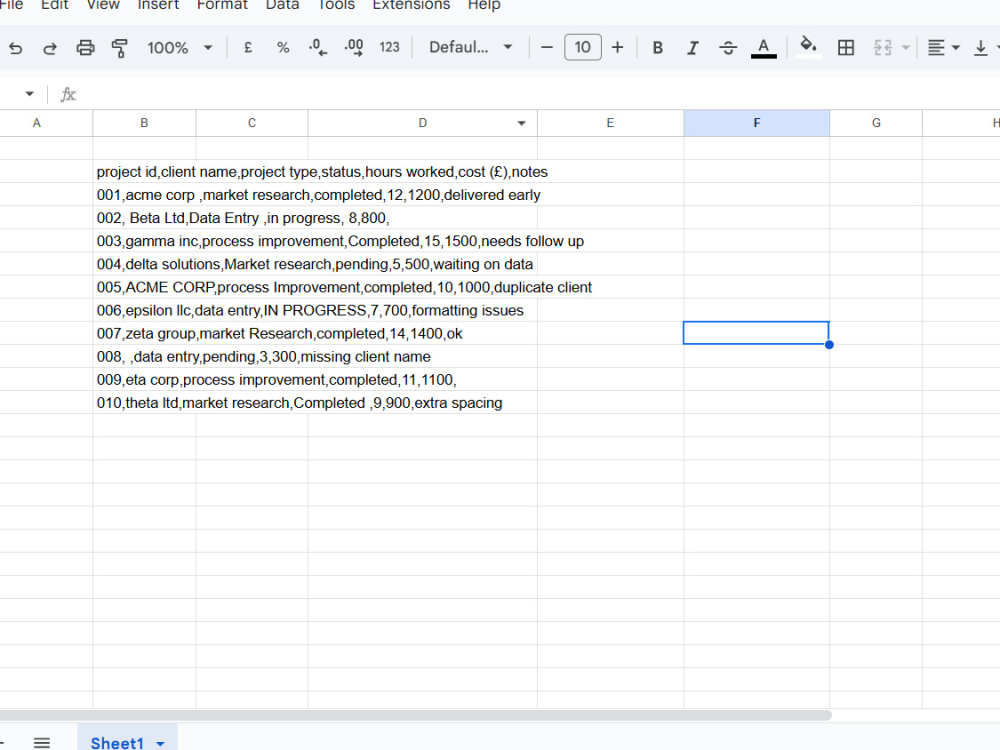Click the vertical align icon
Viewport: 1000px width, 750px height.
tap(981, 48)
